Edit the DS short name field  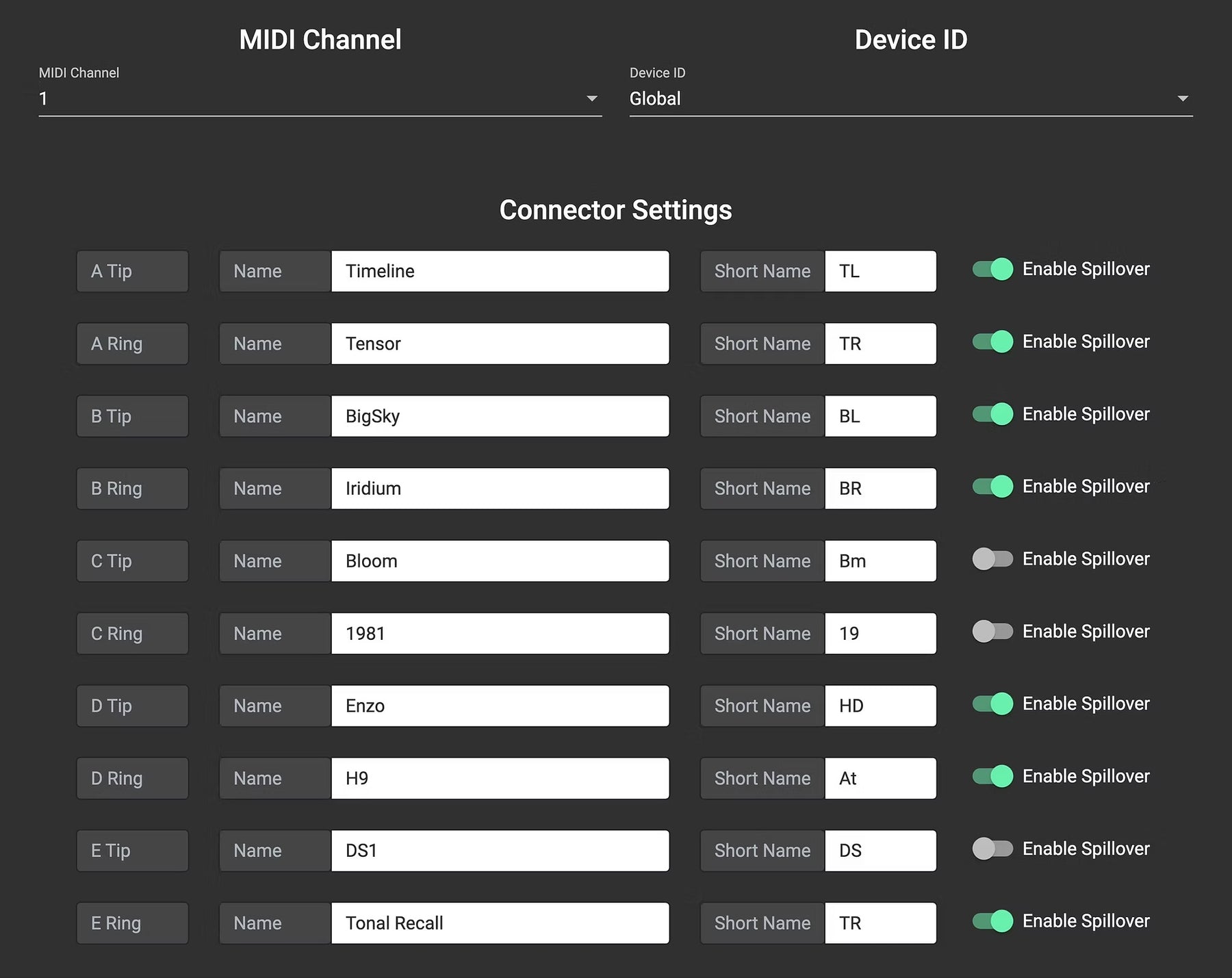click(881, 851)
